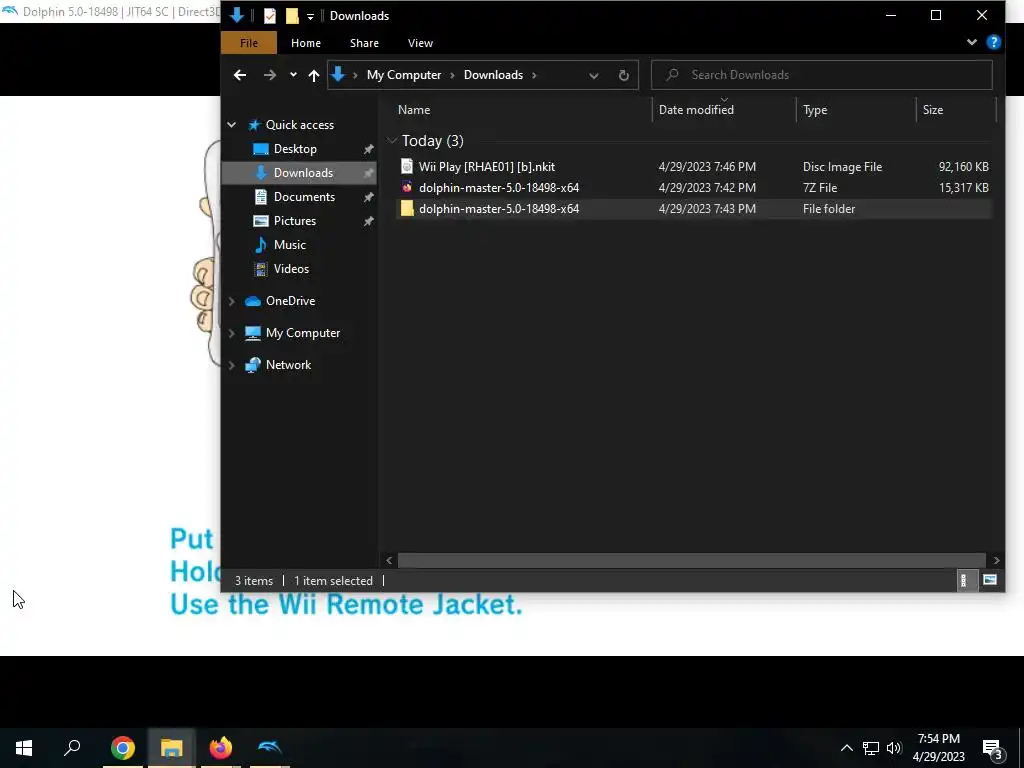Expand the ribbon with the chevron
Screen dimensions: 1024x768
971,42
